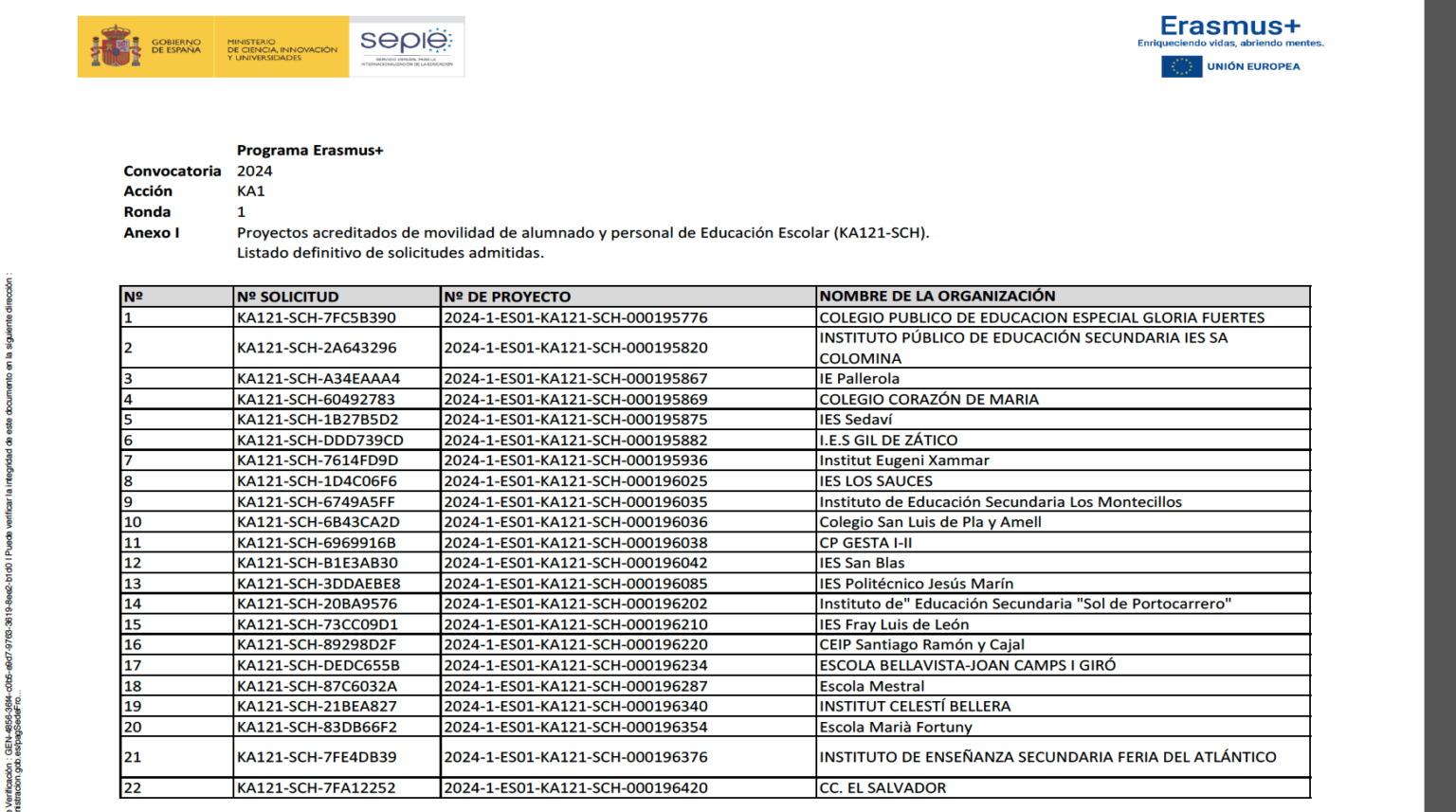
Task: Click the rotated verification text on left margin
Action: (11, 540)
